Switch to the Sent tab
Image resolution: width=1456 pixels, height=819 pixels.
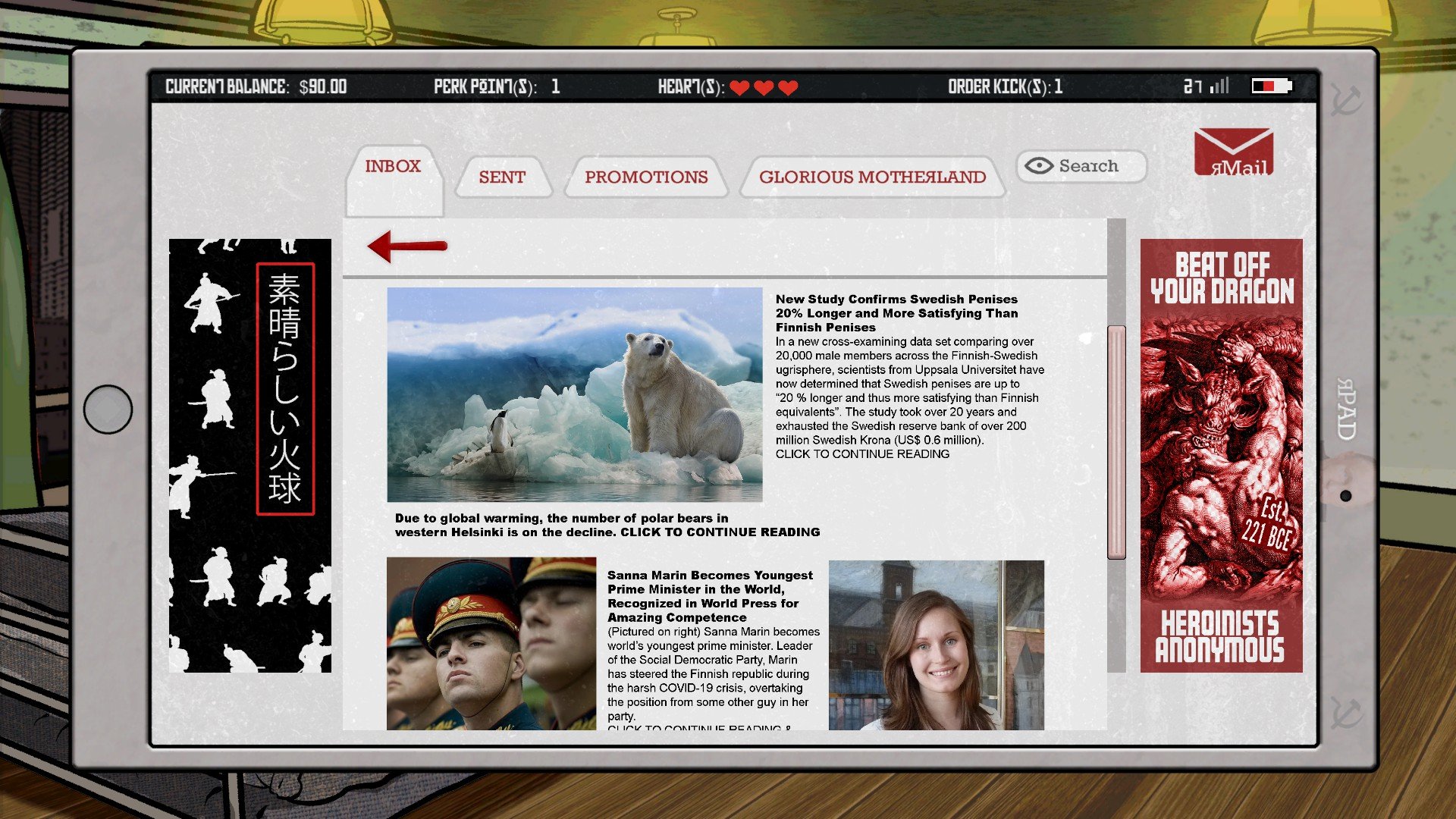click(x=502, y=177)
